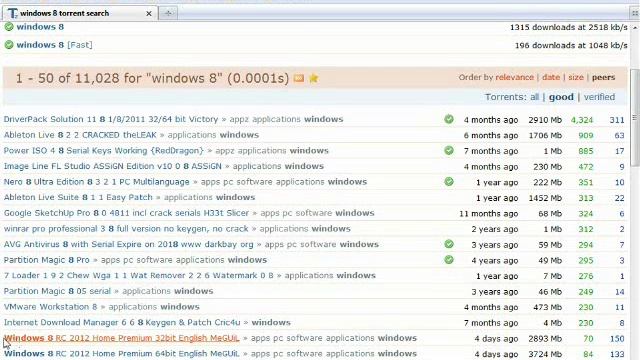This screenshot has height=360, width=640.
Task: Click the scrollbar up arrow
Action: [635, 27]
